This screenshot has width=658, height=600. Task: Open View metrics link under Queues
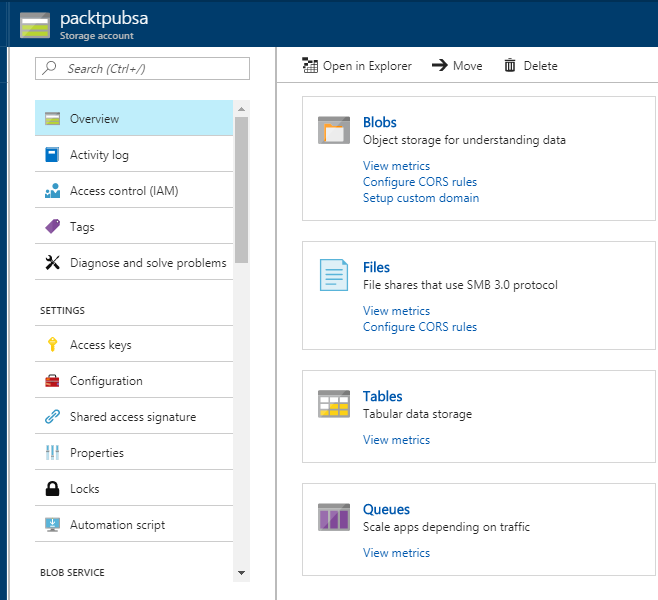click(x=396, y=553)
